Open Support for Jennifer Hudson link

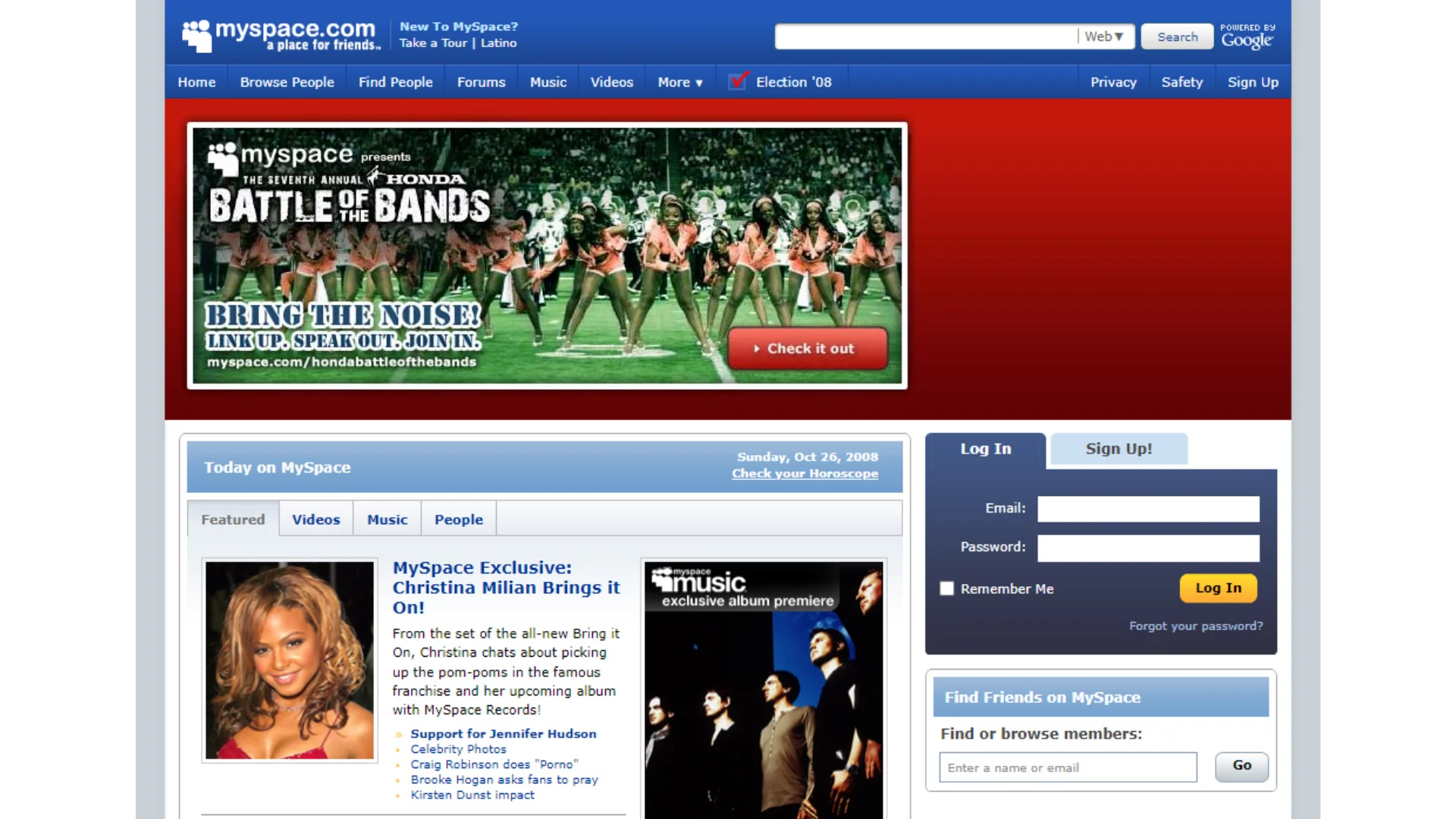[504, 733]
